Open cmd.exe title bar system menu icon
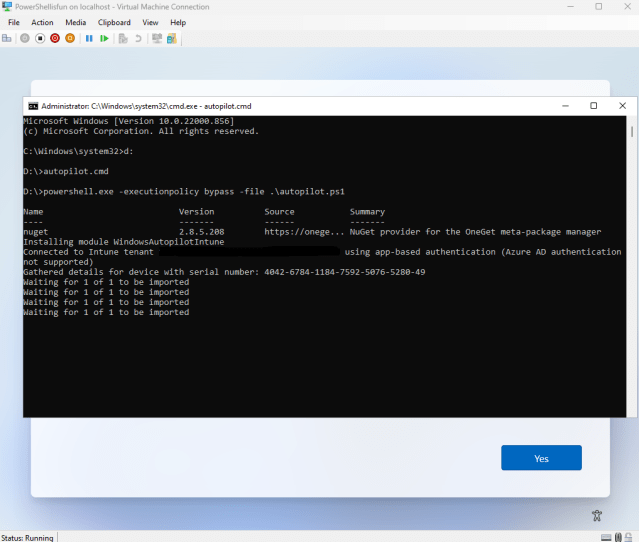 pos(33,106)
